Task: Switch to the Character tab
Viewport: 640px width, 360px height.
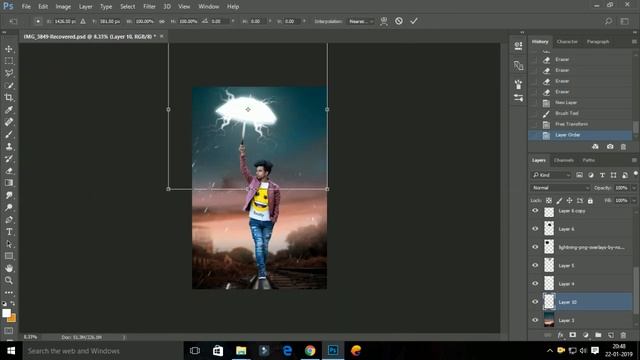Action: click(x=567, y=42)
